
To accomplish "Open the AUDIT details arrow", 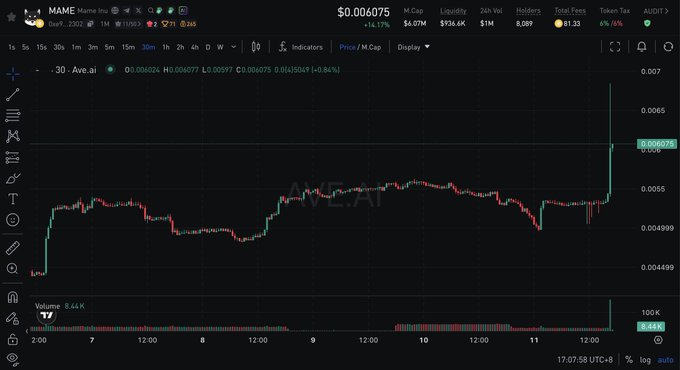I will pyautogui.click(x=667, y=11).
